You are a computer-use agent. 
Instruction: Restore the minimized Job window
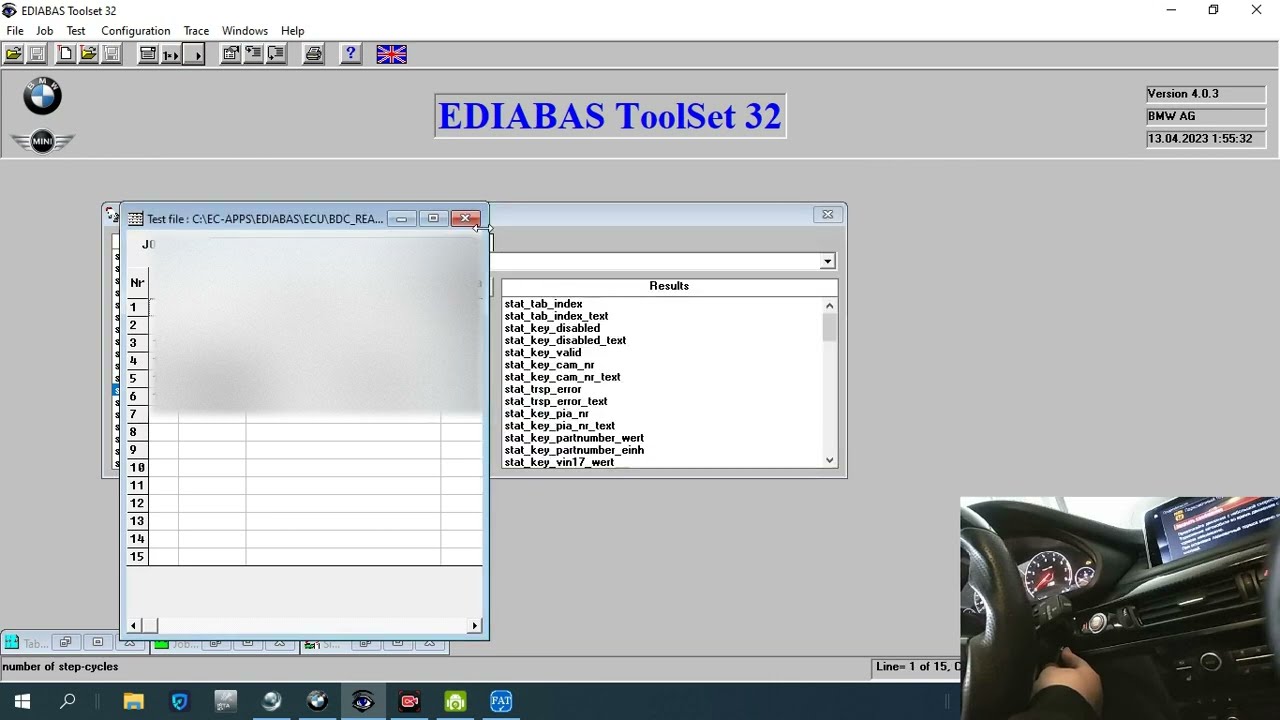tap(215, 643)
